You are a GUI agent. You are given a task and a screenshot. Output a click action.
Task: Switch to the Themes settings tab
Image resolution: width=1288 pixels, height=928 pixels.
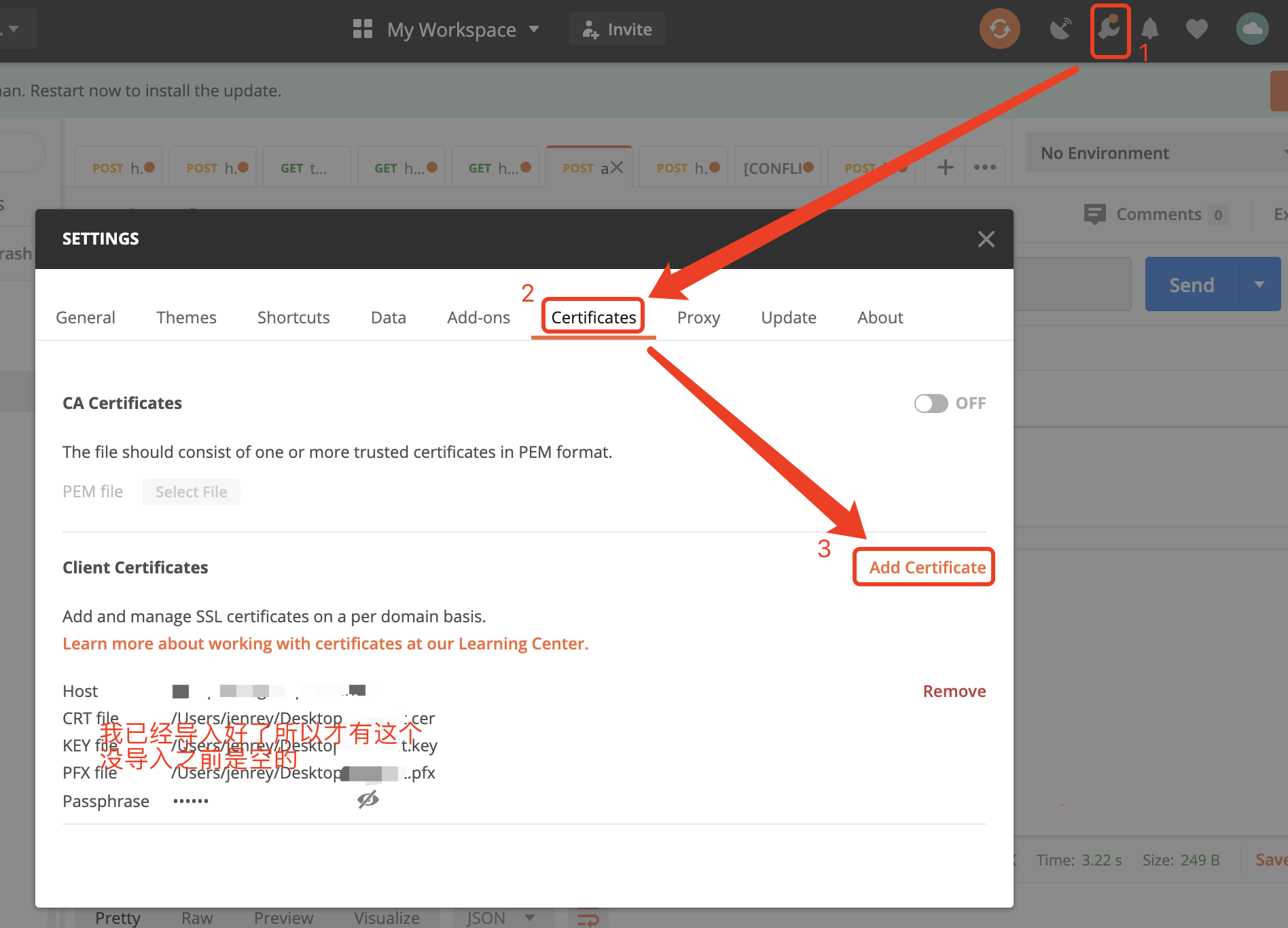click(x=186, y=317)
